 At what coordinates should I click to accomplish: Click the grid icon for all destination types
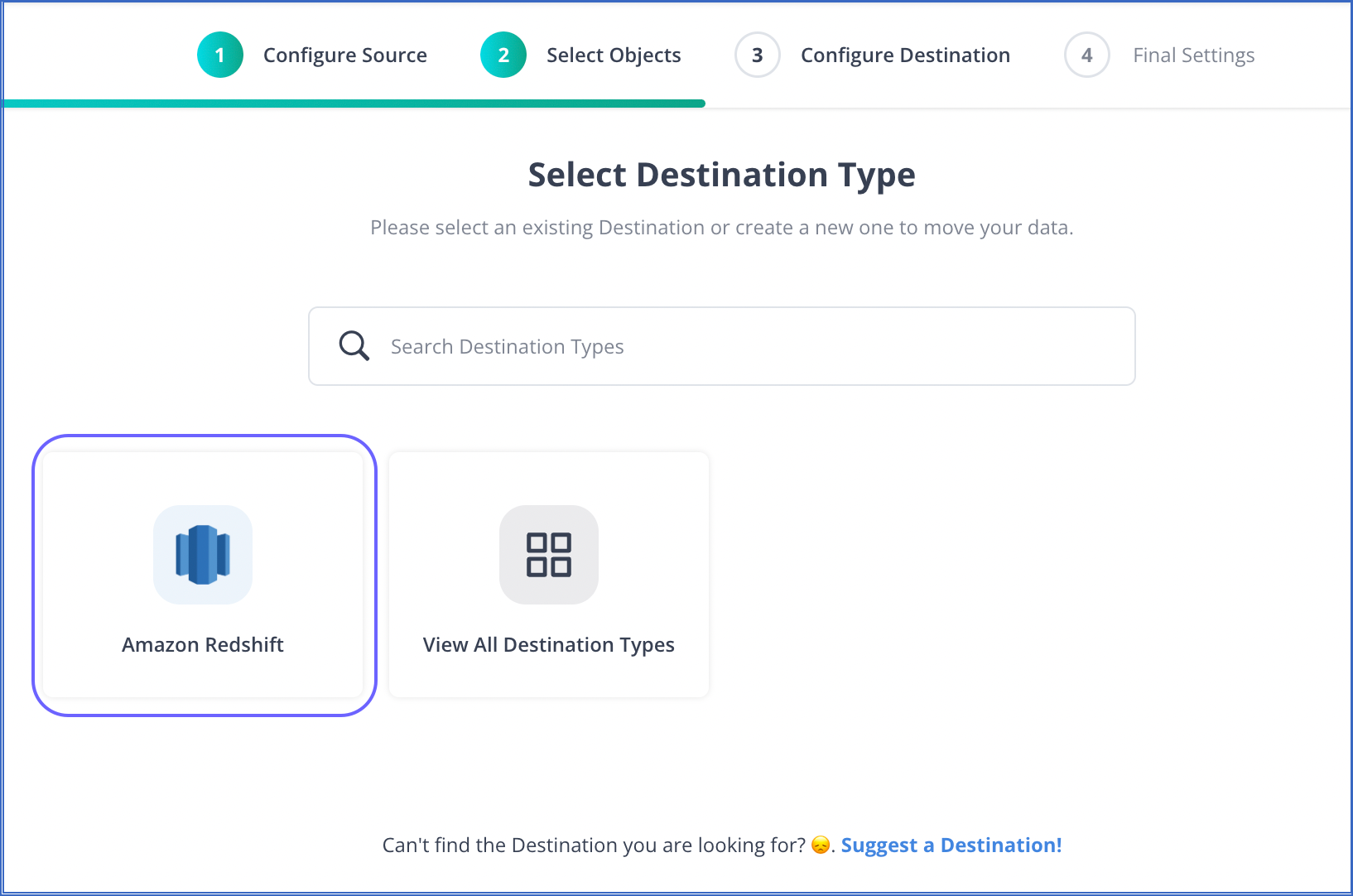549,555
